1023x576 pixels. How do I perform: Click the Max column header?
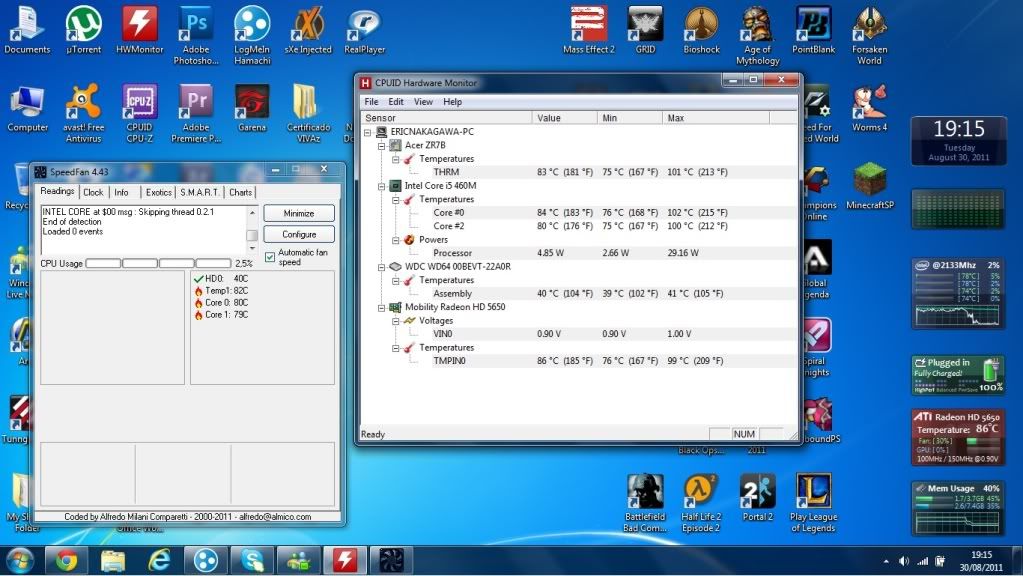(716, 118)
